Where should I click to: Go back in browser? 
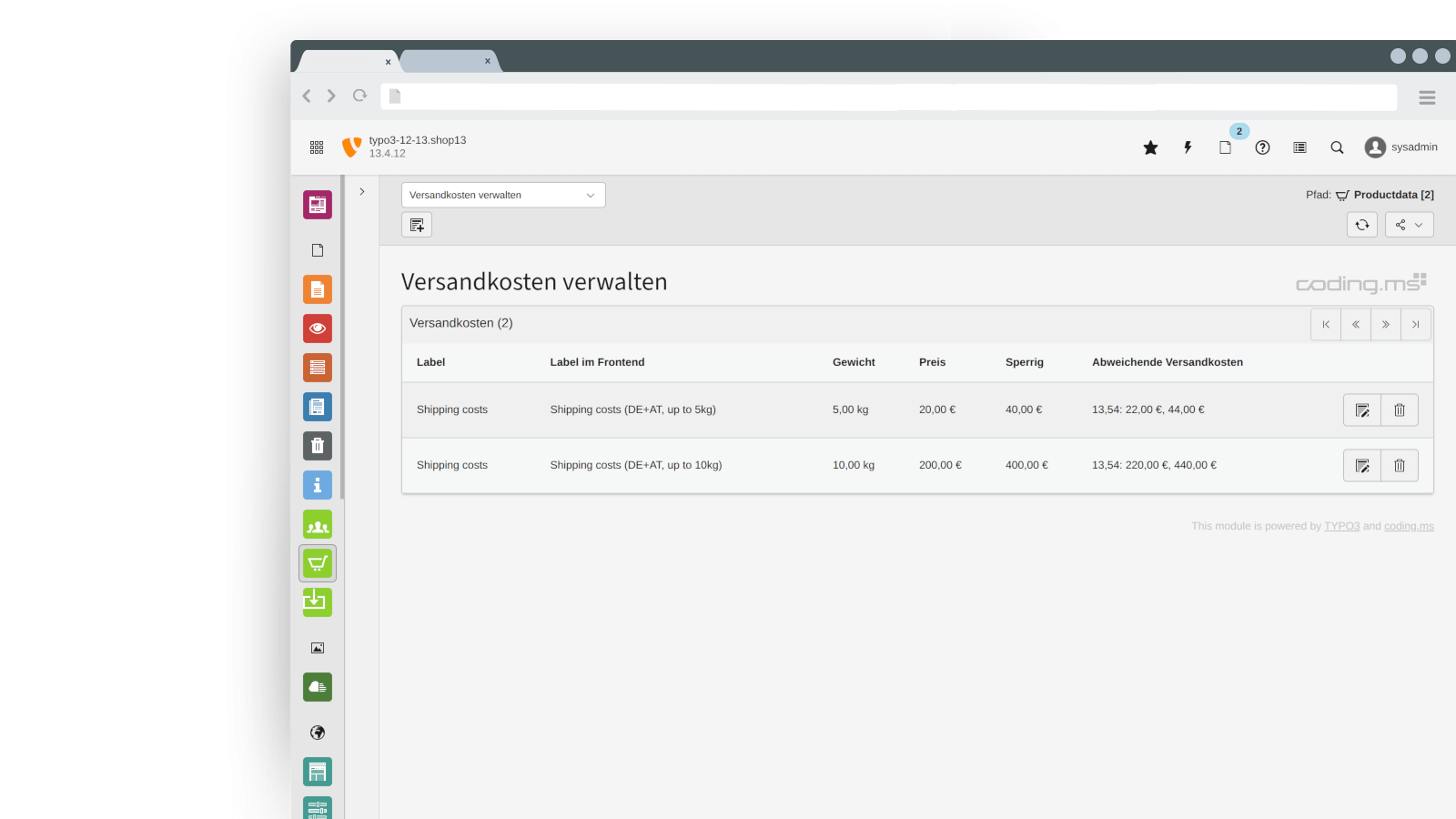point(307,96)
